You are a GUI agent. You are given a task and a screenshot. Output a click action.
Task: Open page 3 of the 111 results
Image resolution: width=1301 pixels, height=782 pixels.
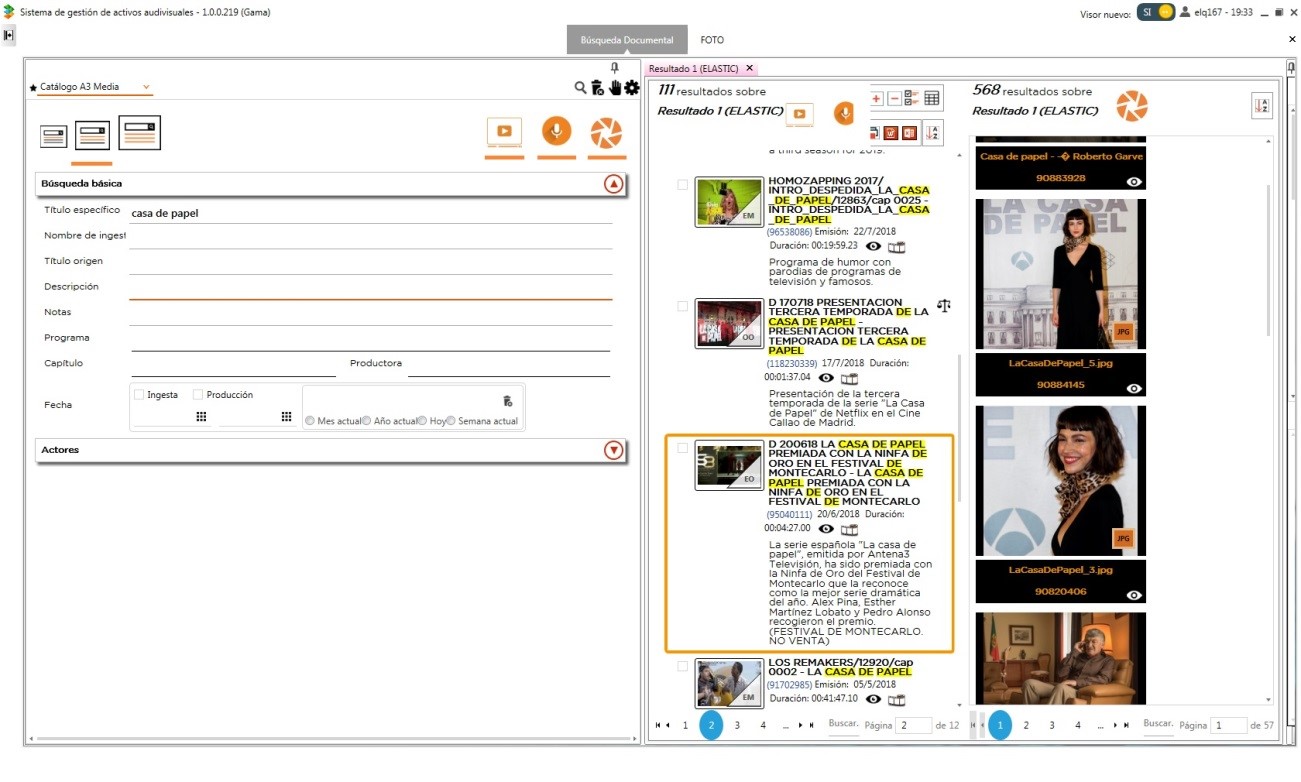[737, 725]
